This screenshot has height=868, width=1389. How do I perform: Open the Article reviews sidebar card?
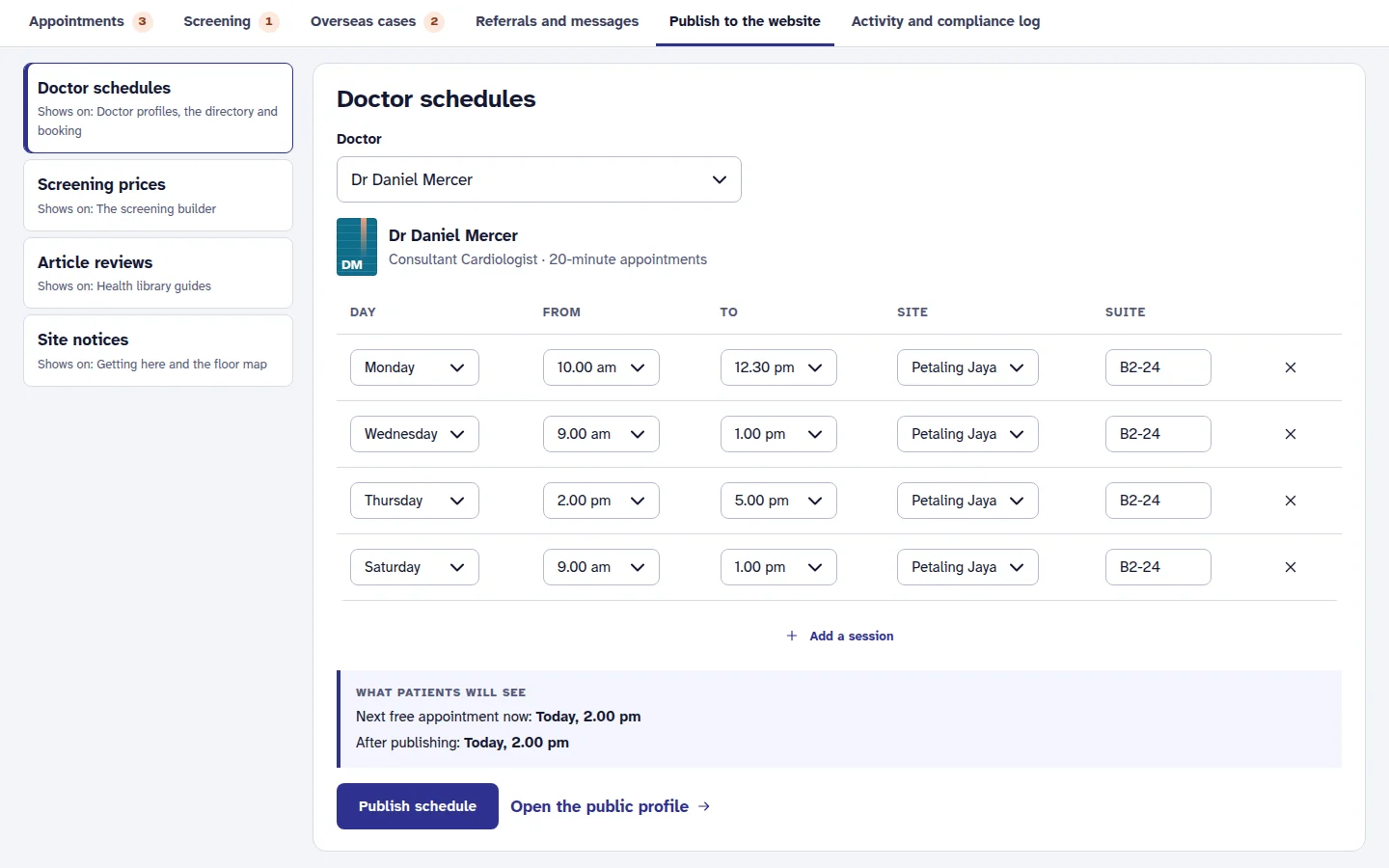pyautogui.click(x=158, y=273)
